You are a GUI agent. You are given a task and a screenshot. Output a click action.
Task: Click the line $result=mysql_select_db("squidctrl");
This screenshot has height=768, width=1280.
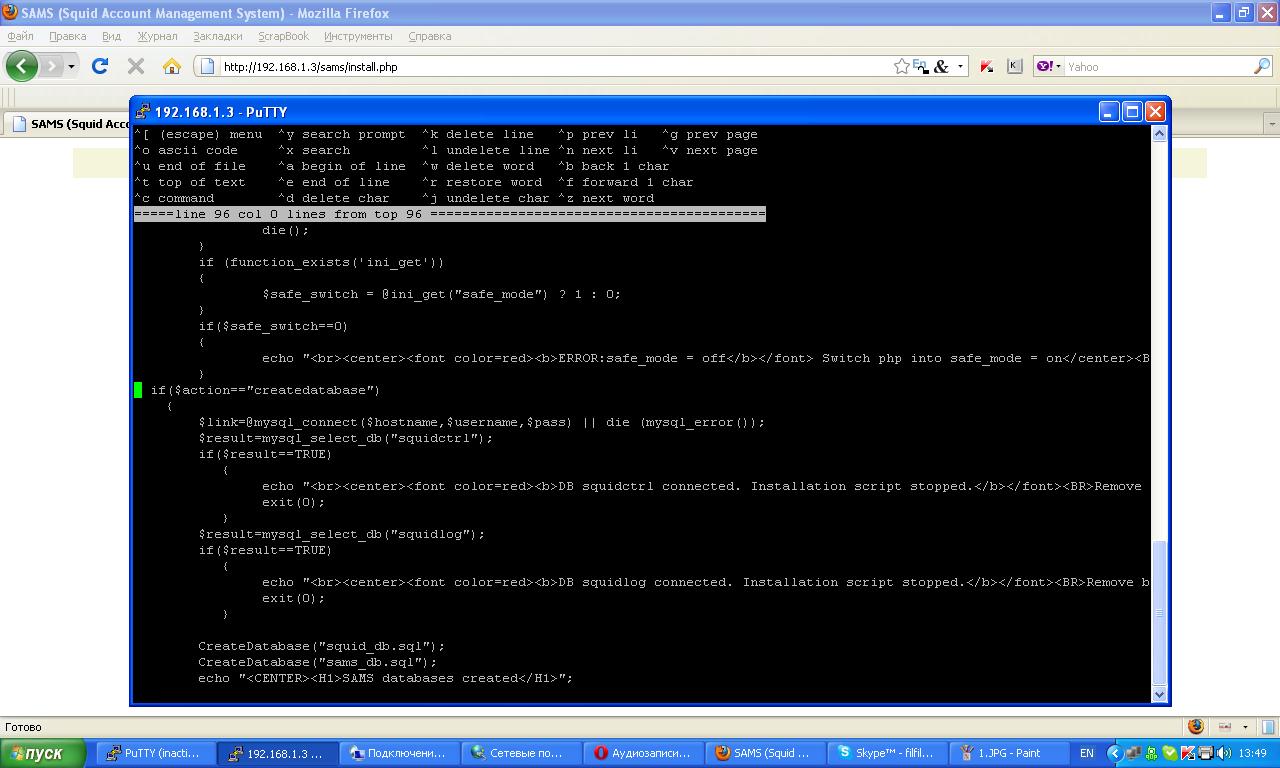tap(346, 438)
